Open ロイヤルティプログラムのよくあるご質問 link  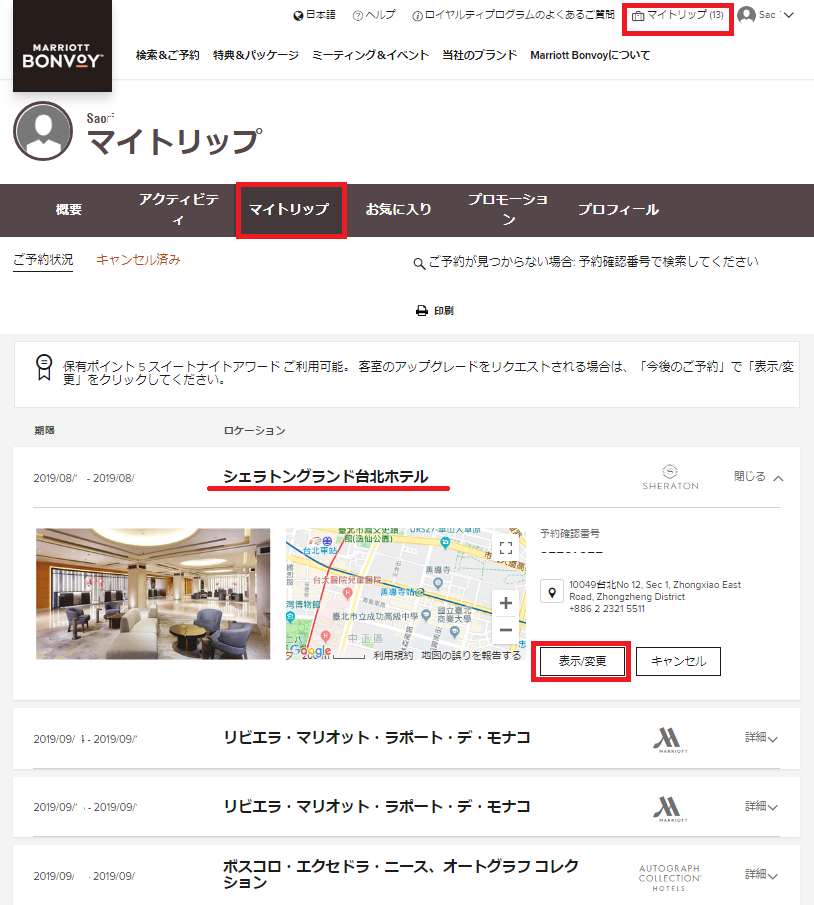pyautogui.click(x=520, y=15)
